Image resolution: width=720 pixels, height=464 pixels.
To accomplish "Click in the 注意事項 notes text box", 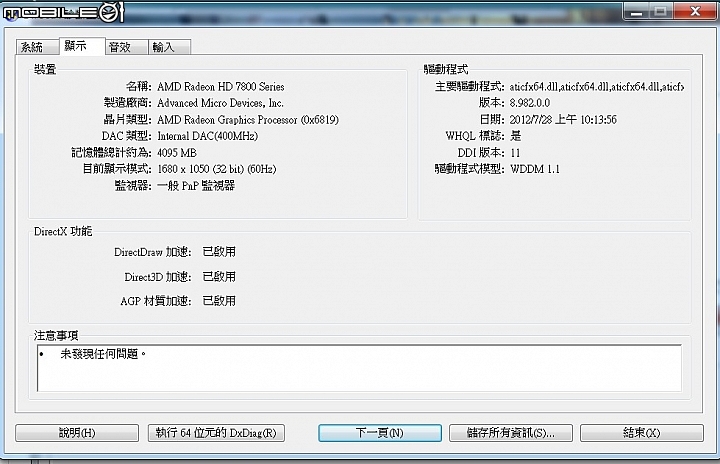I will click(x=359, y=368).
